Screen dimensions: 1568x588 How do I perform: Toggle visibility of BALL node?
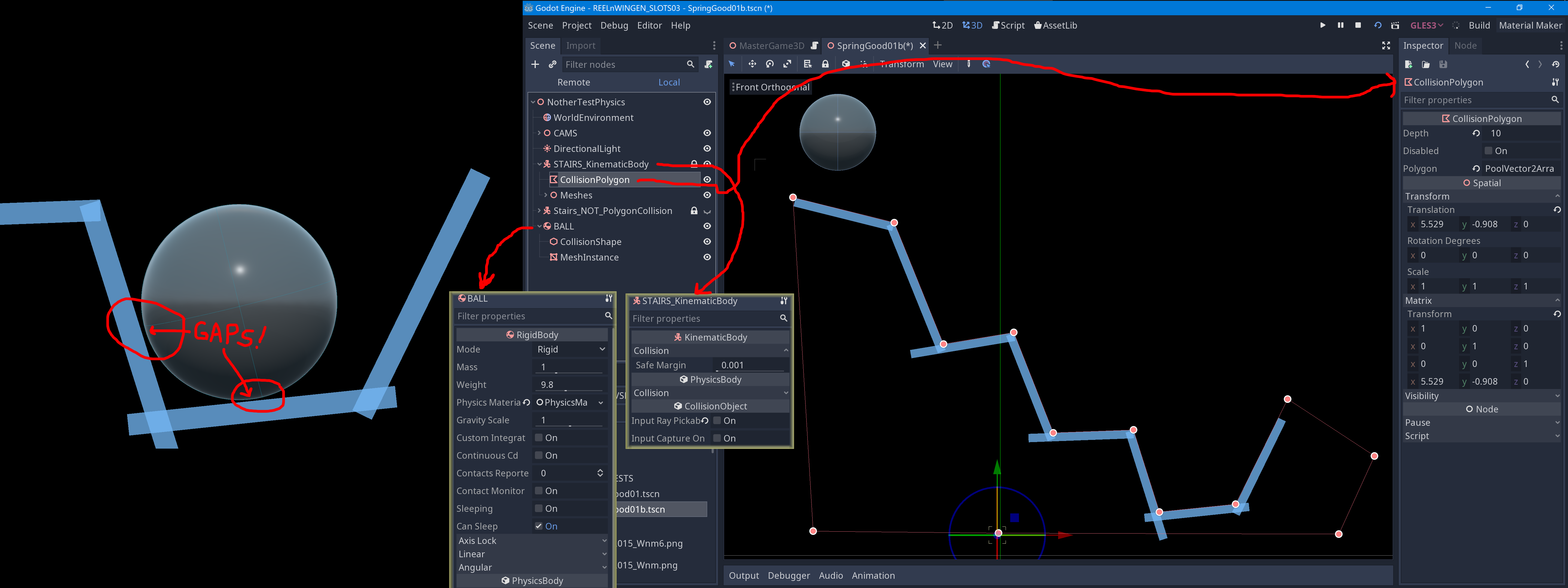pos(707,226)
